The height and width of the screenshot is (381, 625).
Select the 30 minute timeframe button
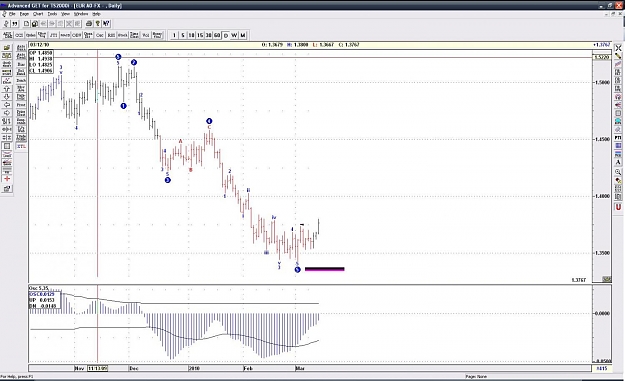tap(208, 35)
